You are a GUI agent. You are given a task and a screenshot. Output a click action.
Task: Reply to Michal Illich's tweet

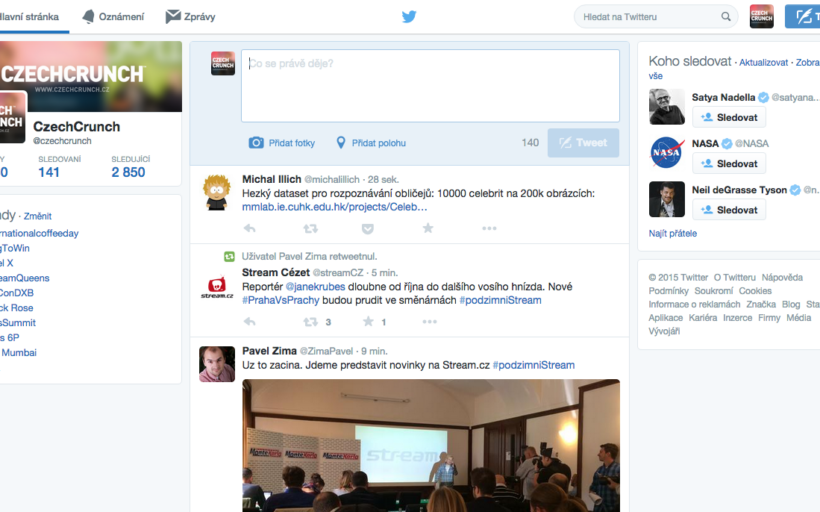pyautogui.click(x=249, y=228)
